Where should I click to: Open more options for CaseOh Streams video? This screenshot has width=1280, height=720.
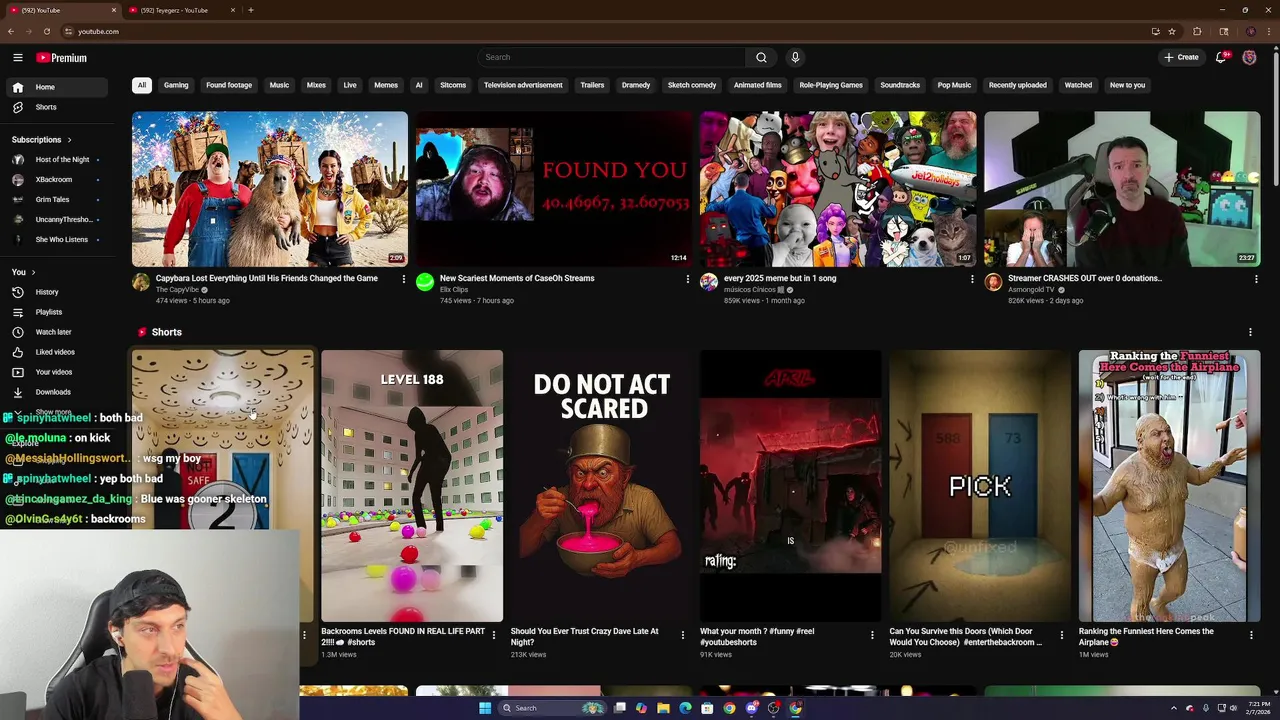pyautogui.click(x=687, y=279)
